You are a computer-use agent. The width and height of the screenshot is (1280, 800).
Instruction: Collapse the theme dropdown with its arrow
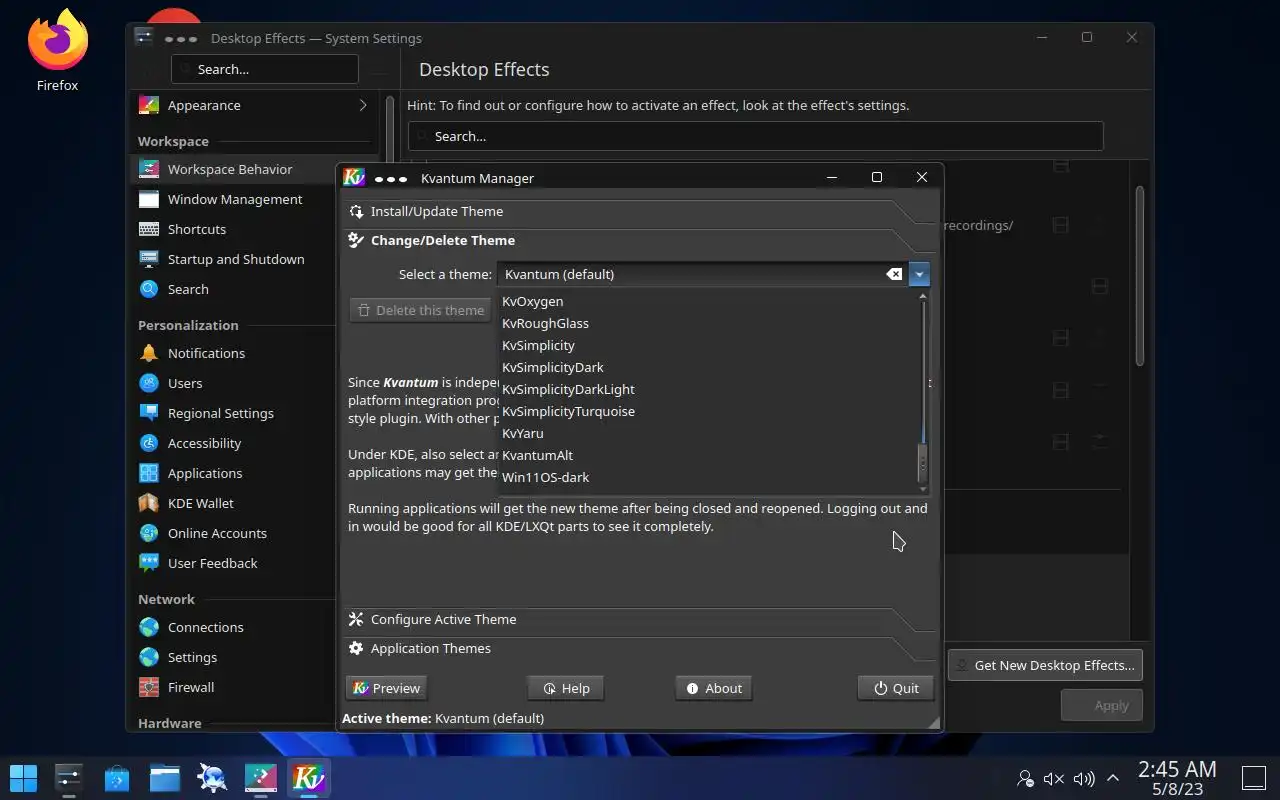(919, 274)
